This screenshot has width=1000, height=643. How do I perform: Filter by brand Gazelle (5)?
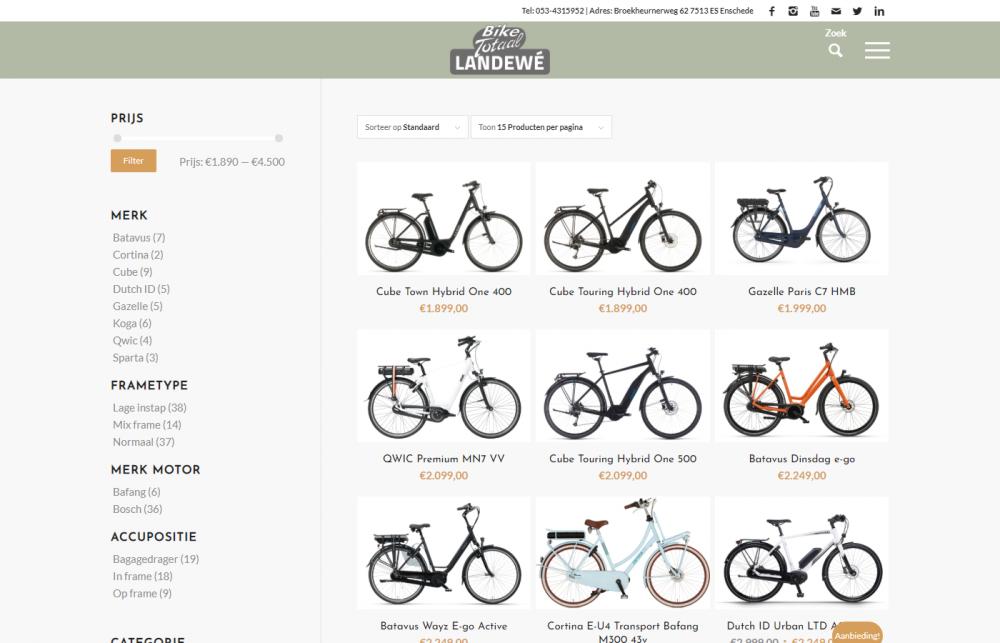[138, 306]
